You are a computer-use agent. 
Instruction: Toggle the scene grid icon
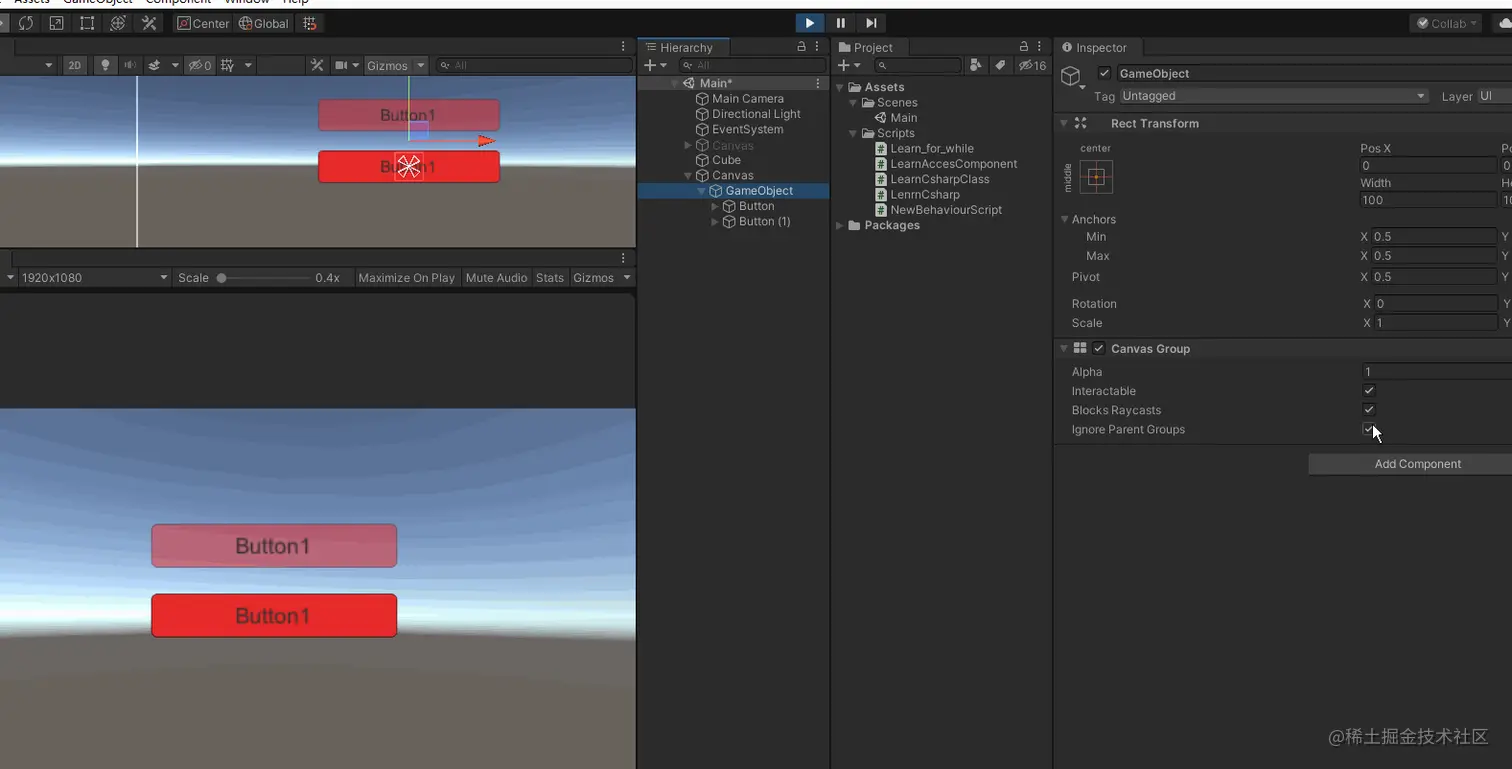click(228, 65)
